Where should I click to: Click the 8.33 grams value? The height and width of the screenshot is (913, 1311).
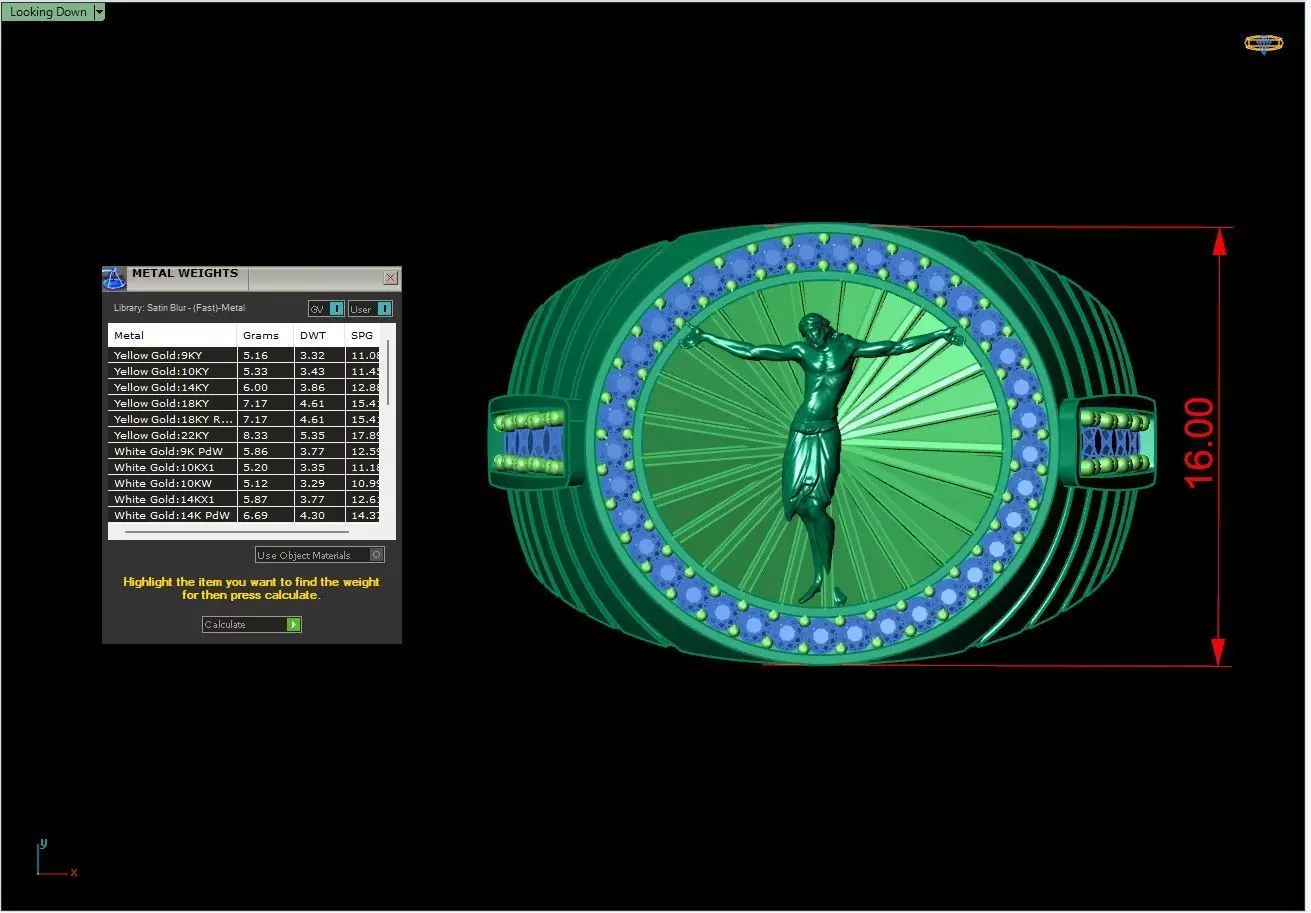click(x=255, y=435)
